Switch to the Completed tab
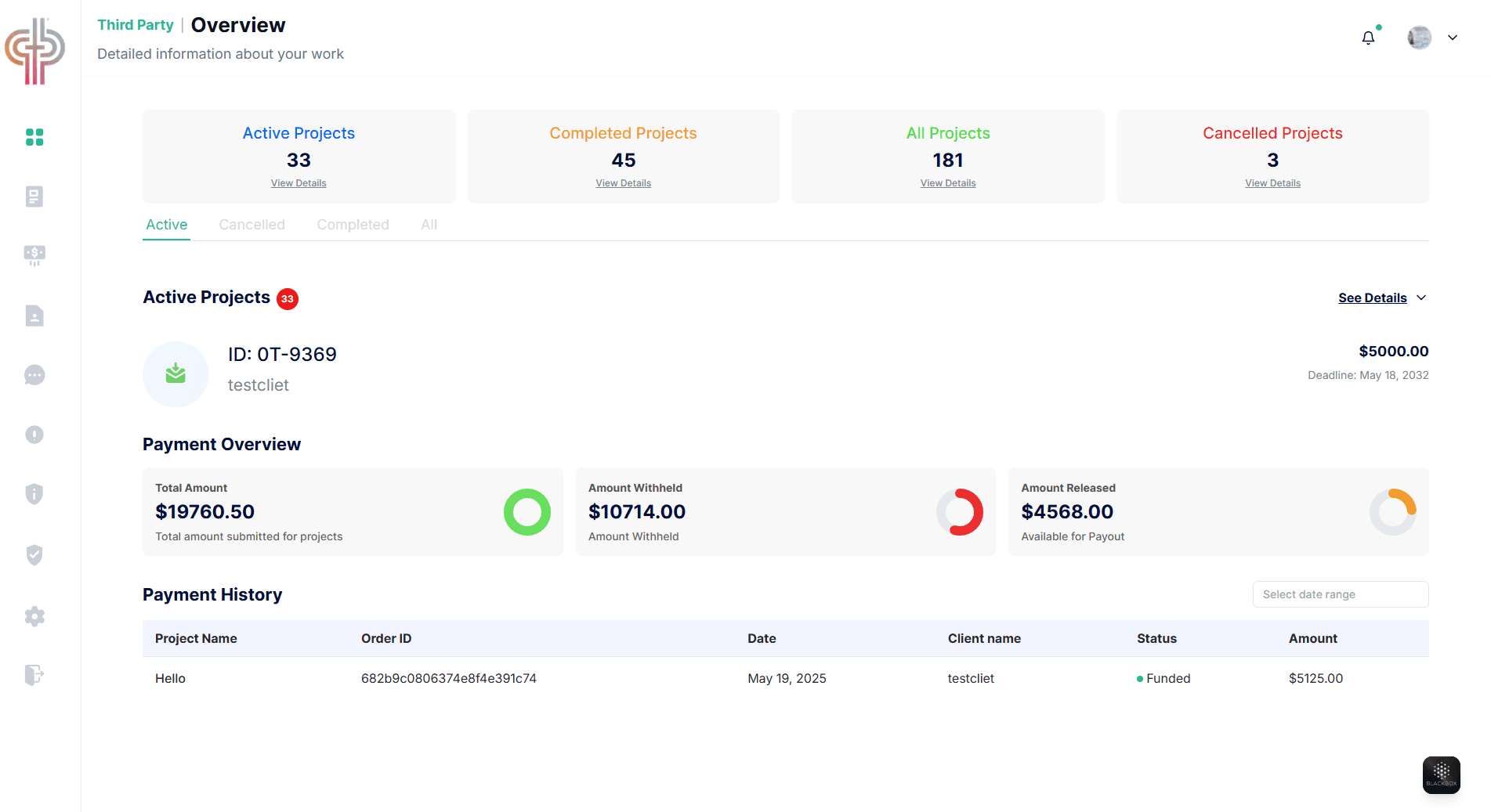 (x=353, y=225)
